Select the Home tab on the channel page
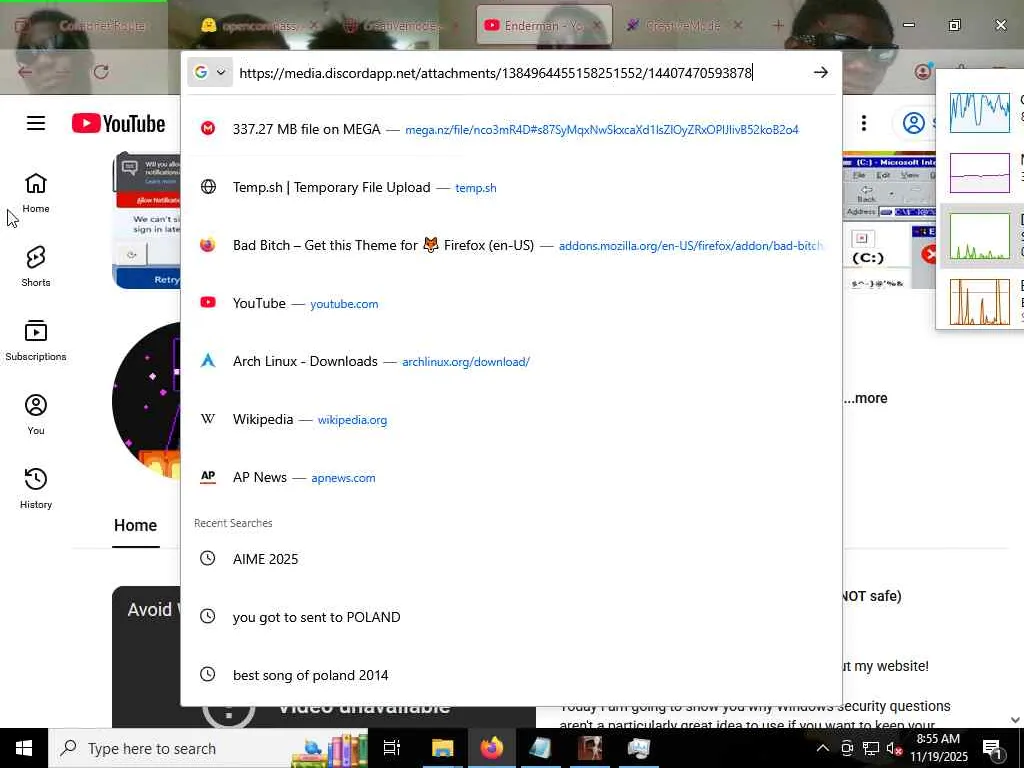Image resolution: width=1024 pixels, height=768 pixels. [135, 526]
